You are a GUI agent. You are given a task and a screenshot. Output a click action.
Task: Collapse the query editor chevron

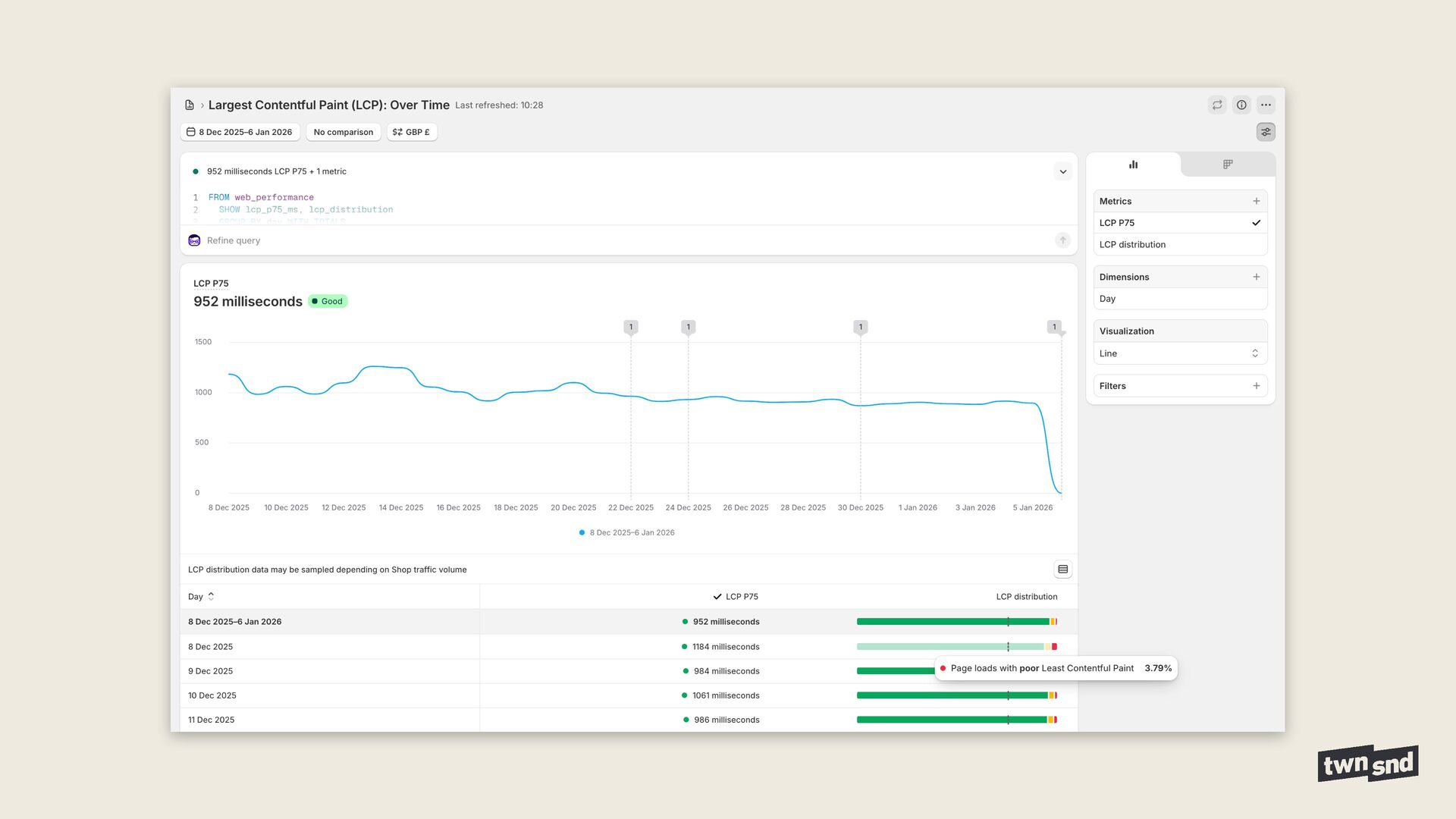tap(1062, 171)
